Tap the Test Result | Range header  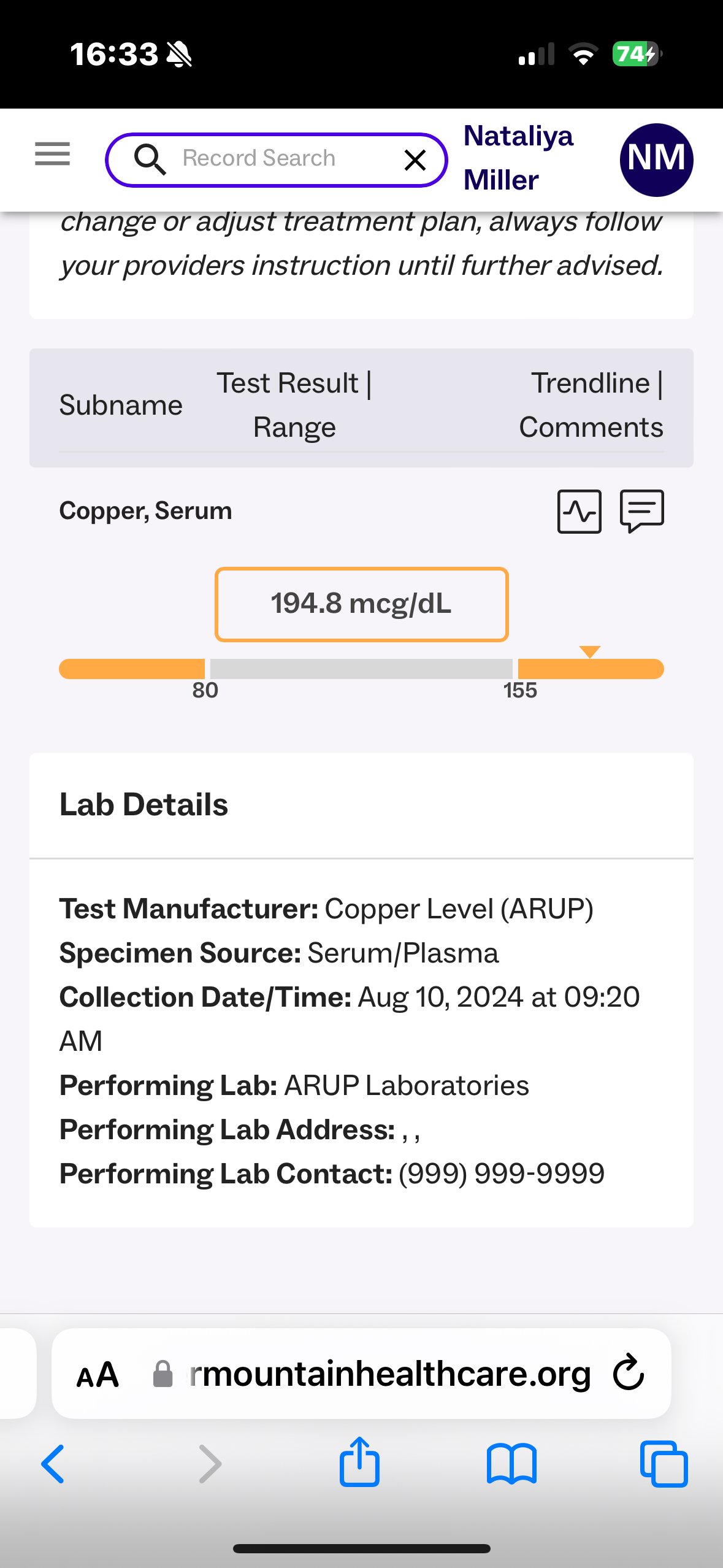coord(294,405)
